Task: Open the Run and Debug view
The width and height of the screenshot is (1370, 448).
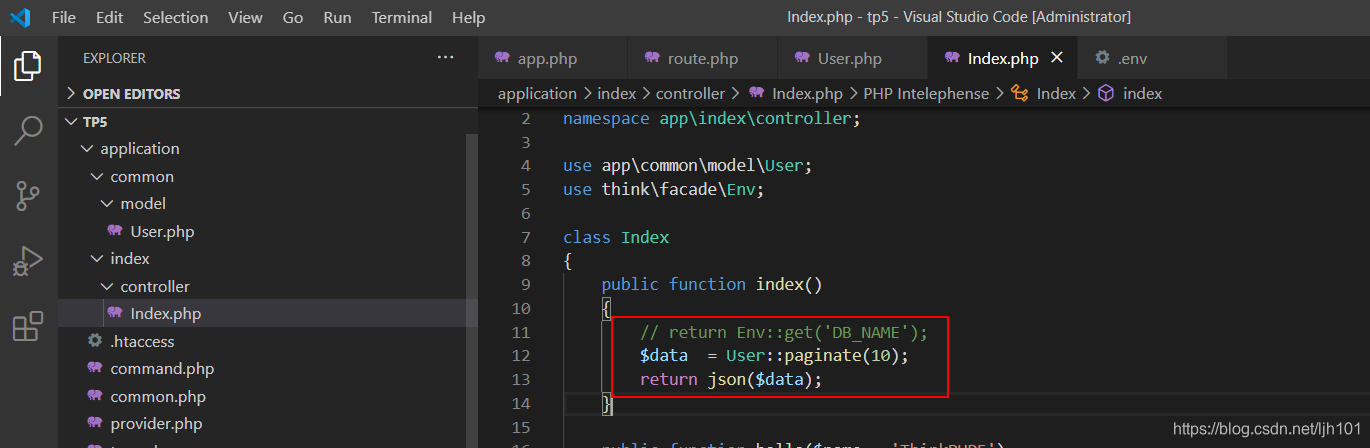Action: pyautogui.click(x=28, y=261)
